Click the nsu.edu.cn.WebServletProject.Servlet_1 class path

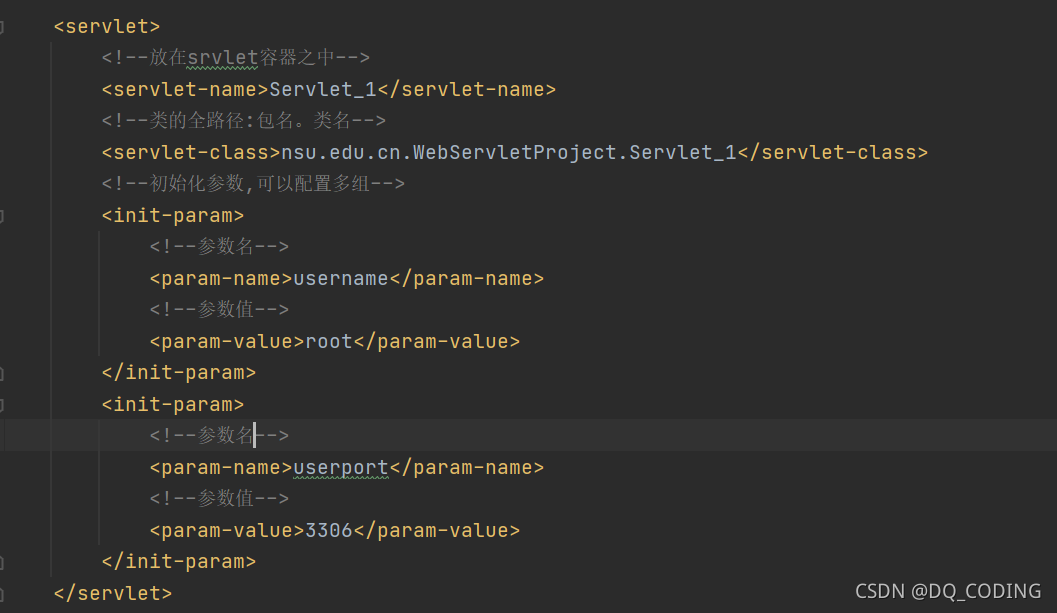click(x=508, y=152)
